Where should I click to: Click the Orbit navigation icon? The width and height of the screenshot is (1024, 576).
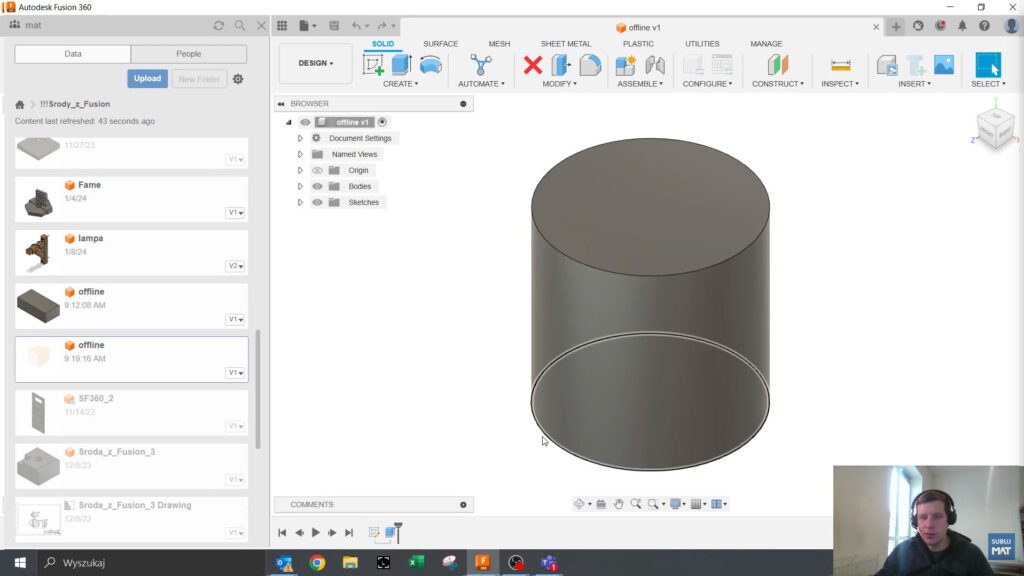coord(580,503)
